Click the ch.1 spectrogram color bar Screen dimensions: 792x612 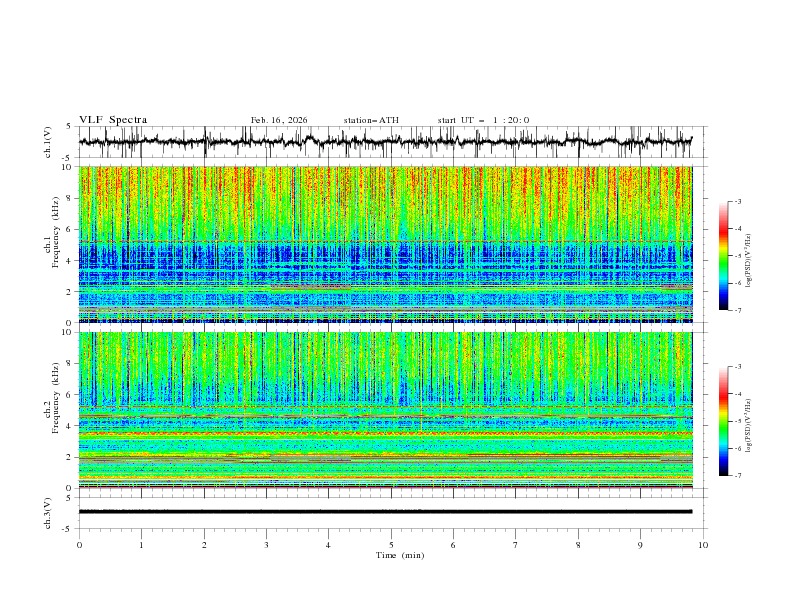pos(723,256)
